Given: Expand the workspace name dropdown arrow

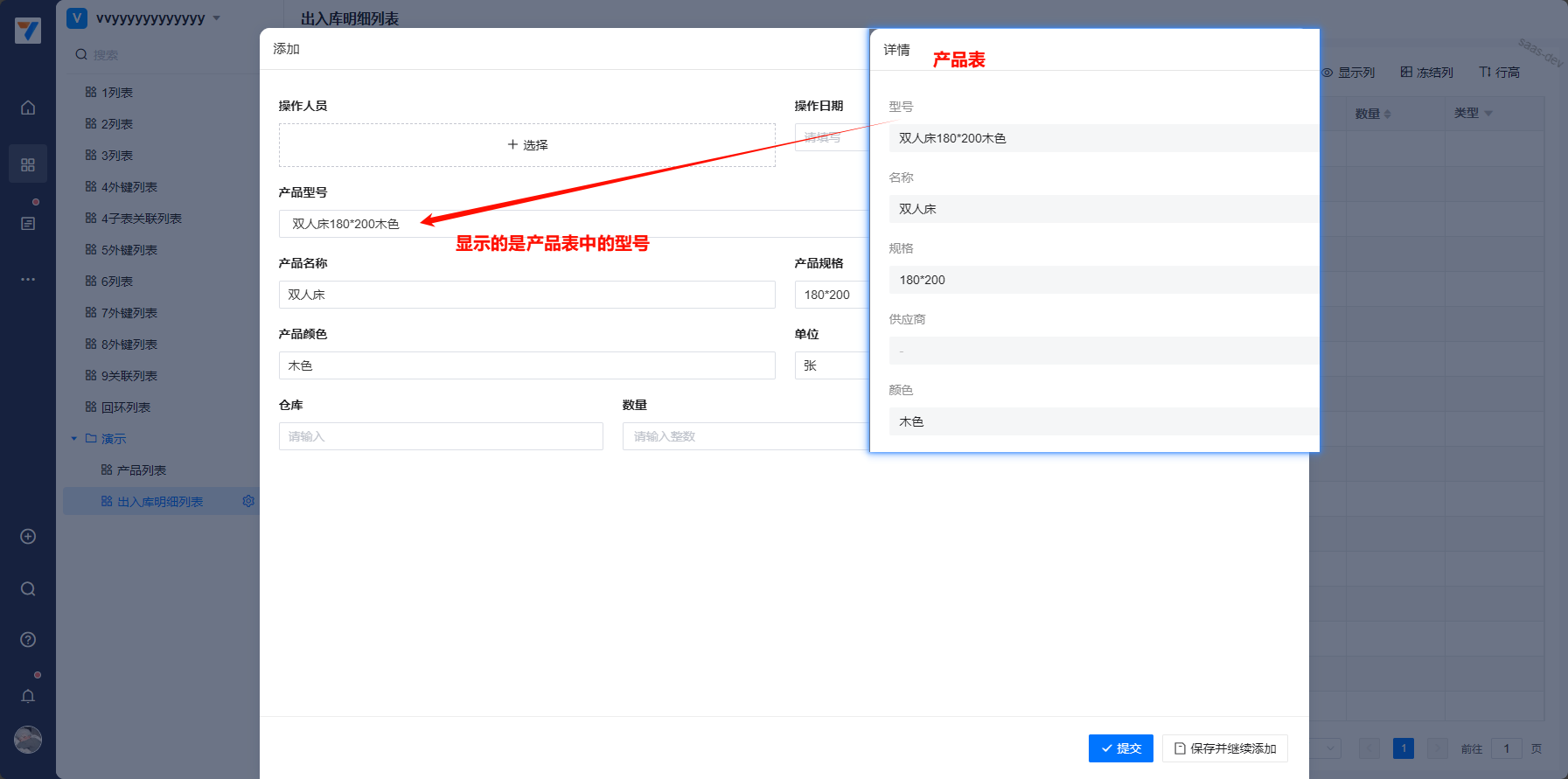Looking at the screenshot, I should (217, 18).
